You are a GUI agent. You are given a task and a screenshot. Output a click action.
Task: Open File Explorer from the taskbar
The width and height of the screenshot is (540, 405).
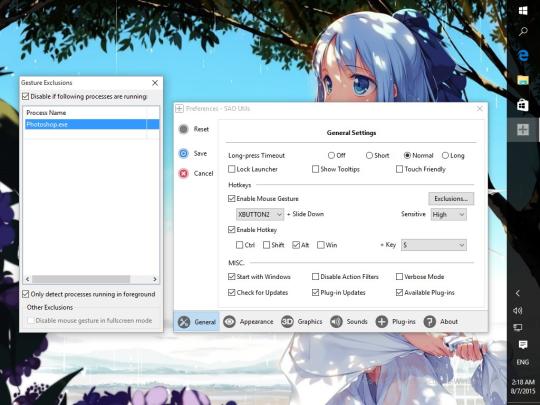click(x=523, y=80)
